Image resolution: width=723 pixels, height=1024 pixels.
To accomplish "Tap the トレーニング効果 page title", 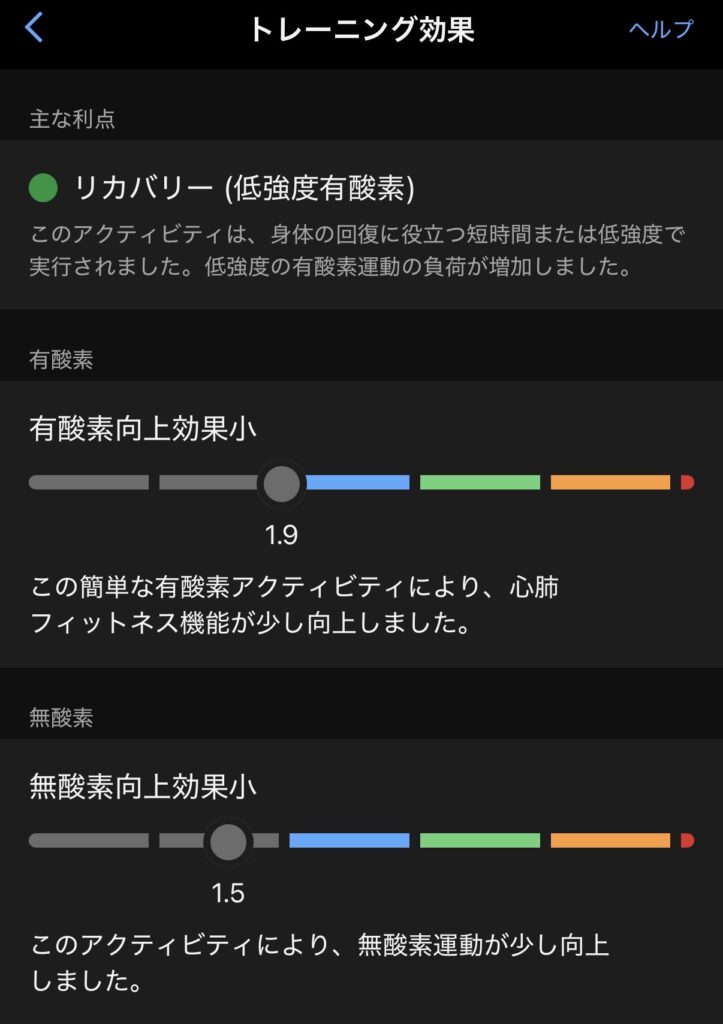I will [361, 29].
